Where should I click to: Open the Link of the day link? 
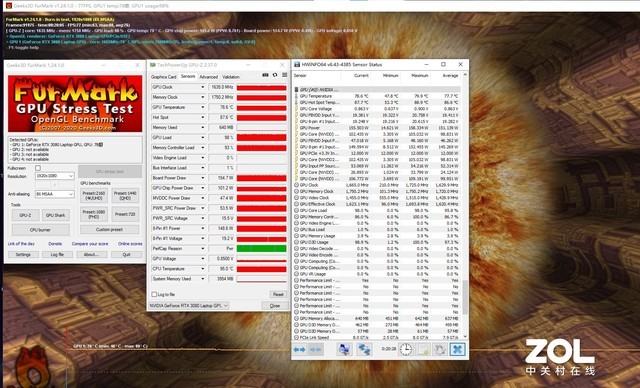click(x=21, y=244)
